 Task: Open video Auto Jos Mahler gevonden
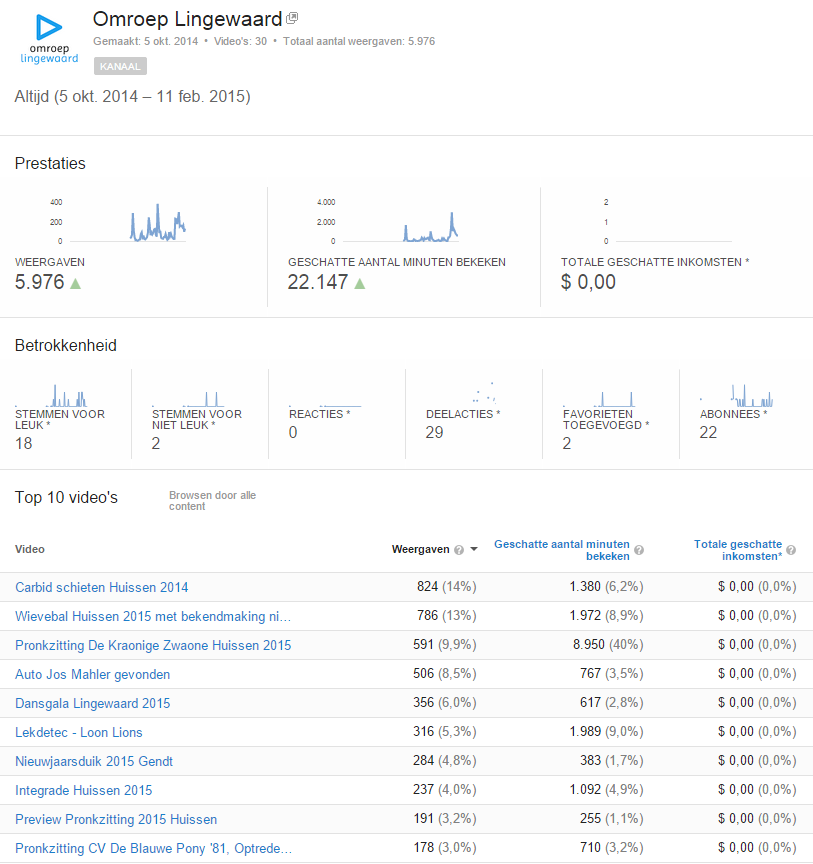[x=92, y=674]
